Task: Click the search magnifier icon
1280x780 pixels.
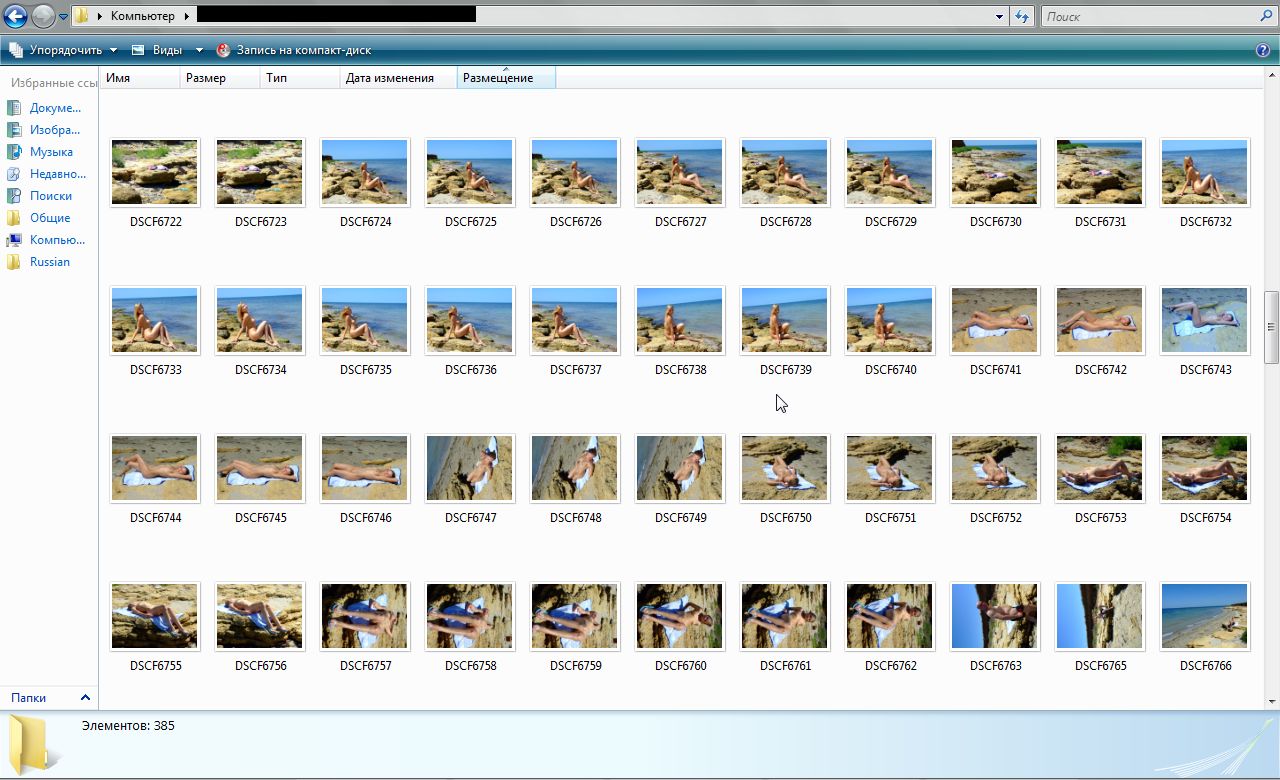Action: tap(1266, 16)
